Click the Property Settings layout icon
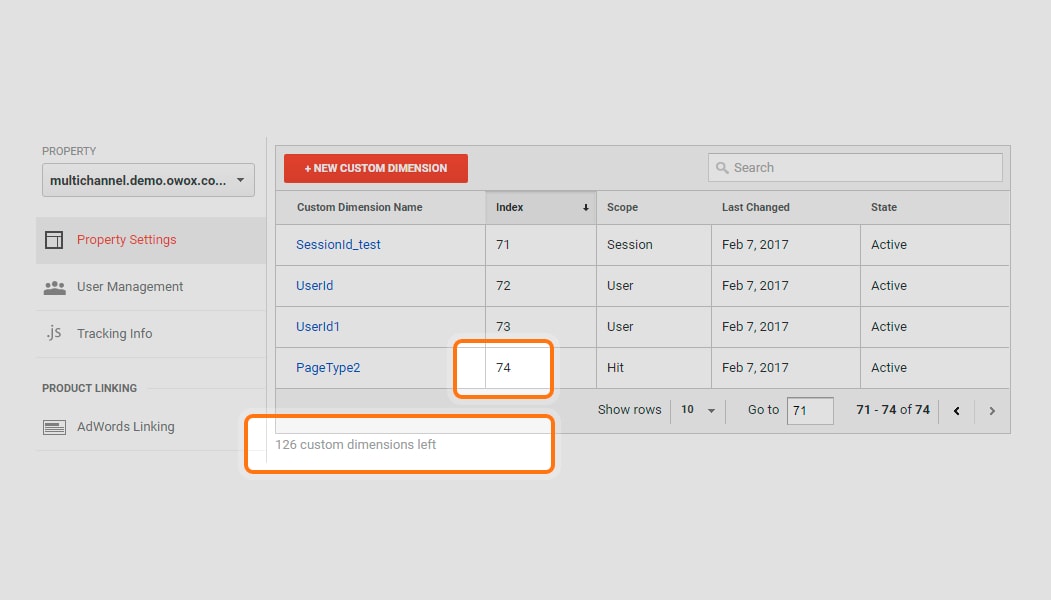Image resolution: width=1051 pixels, height=600 pixels. (54, 240)
